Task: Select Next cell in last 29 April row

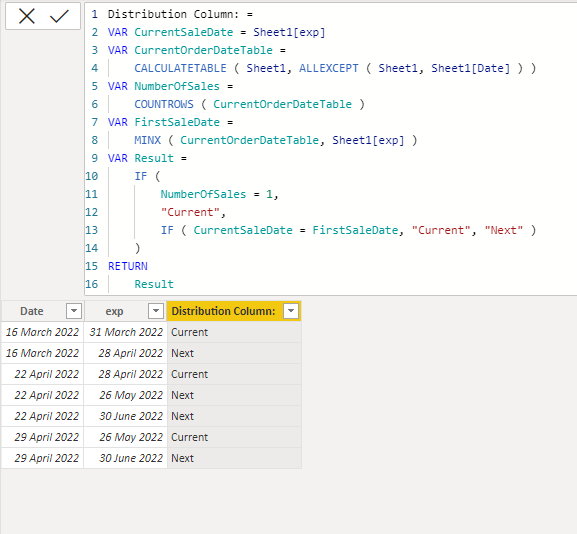Action: click(234, 458)
